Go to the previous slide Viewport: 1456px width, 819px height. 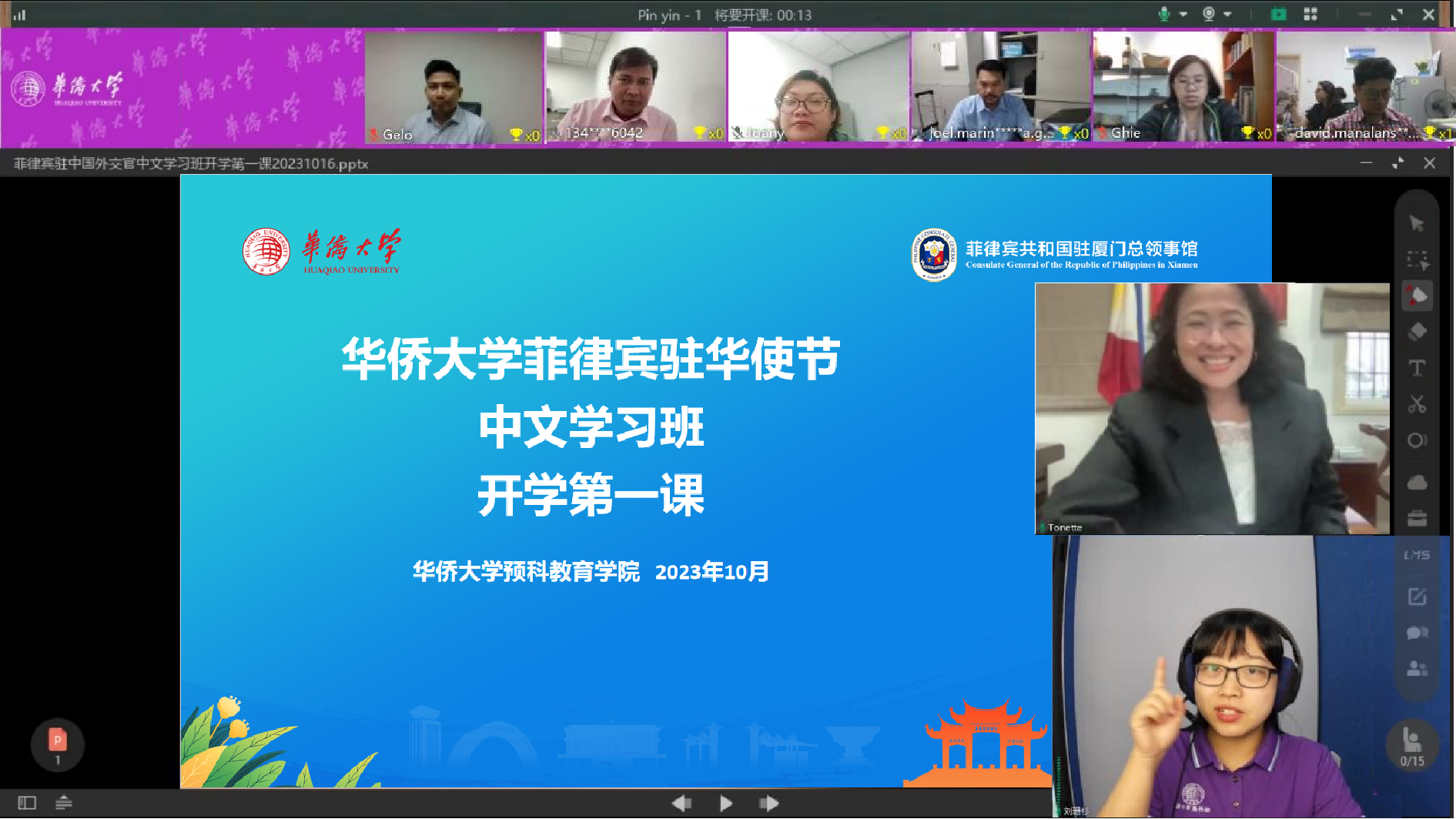pos(681,803)
